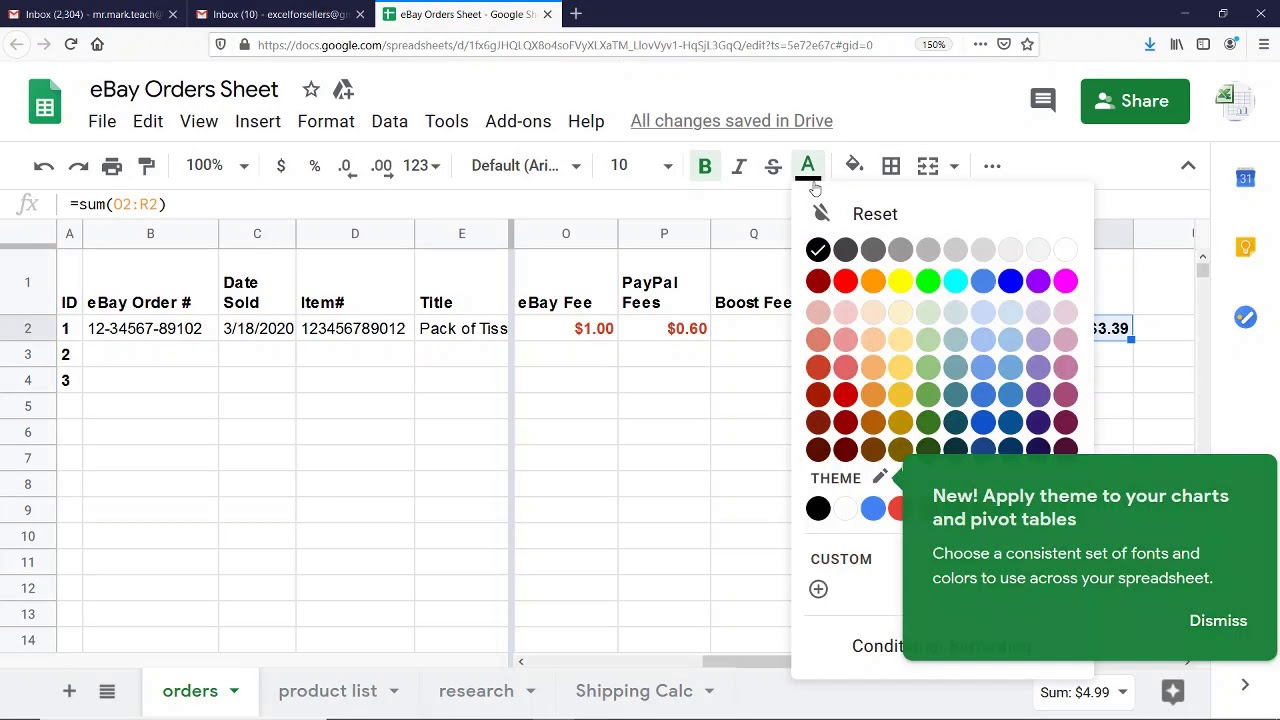Image resolution: width=1280 pixels, height=720 pixels.
Task: Dismiss the theme notification
Action: (x=1218, y=621)
